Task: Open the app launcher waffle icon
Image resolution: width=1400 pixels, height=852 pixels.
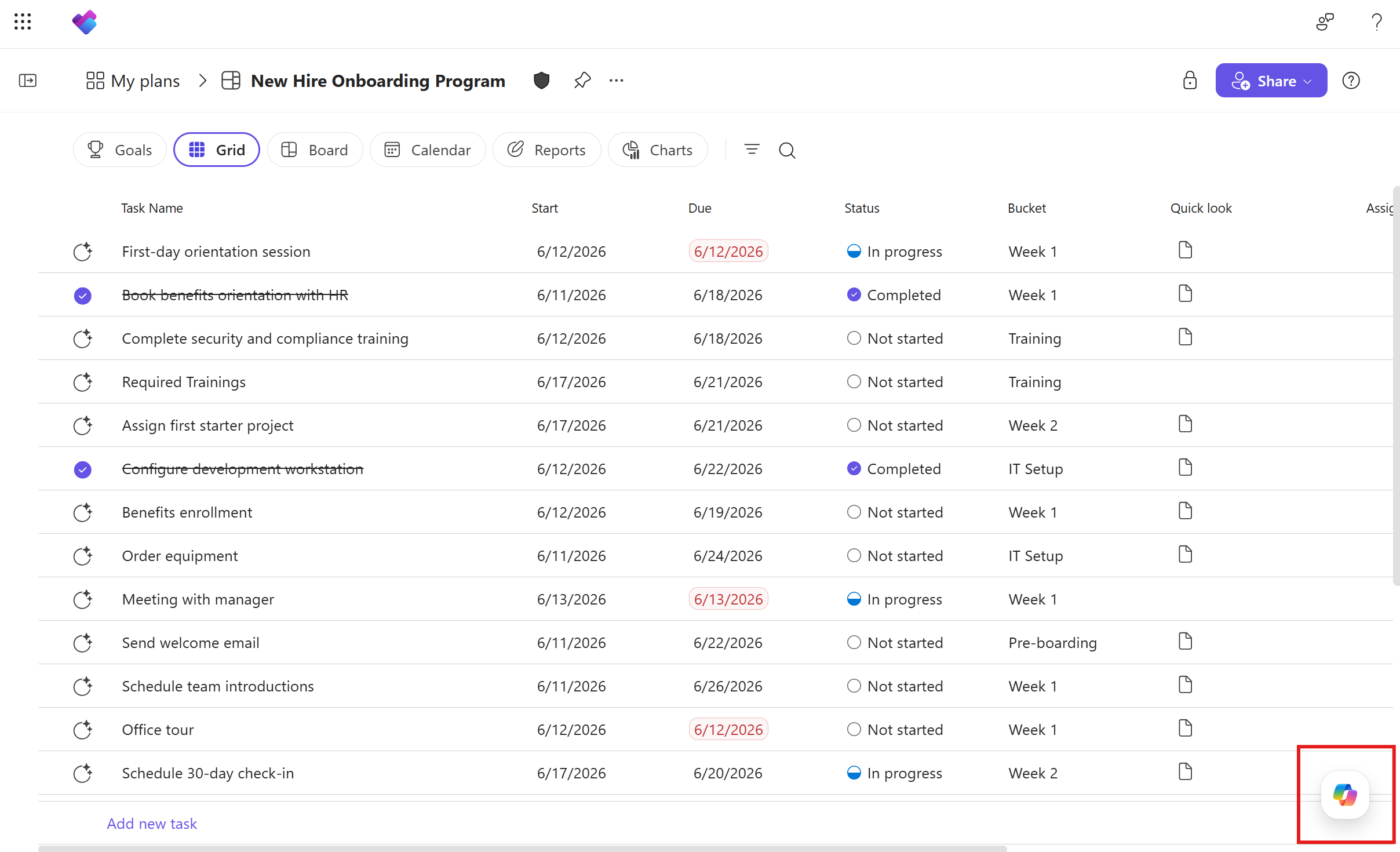Action: pos(23,22)
